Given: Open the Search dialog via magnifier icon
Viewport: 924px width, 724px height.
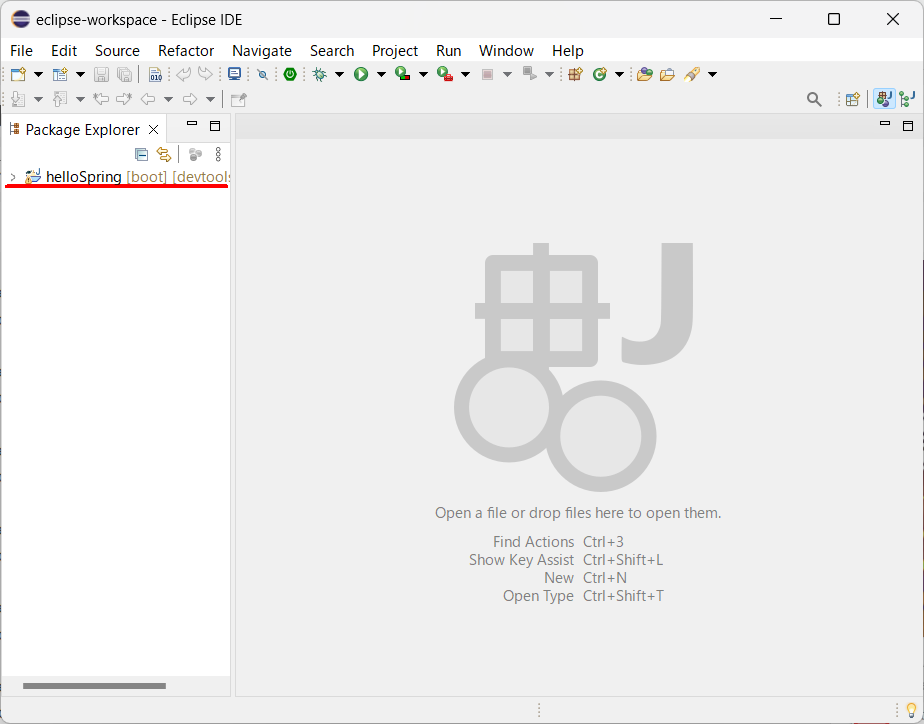Looking at the screenshot, I should tap(814, 99).
